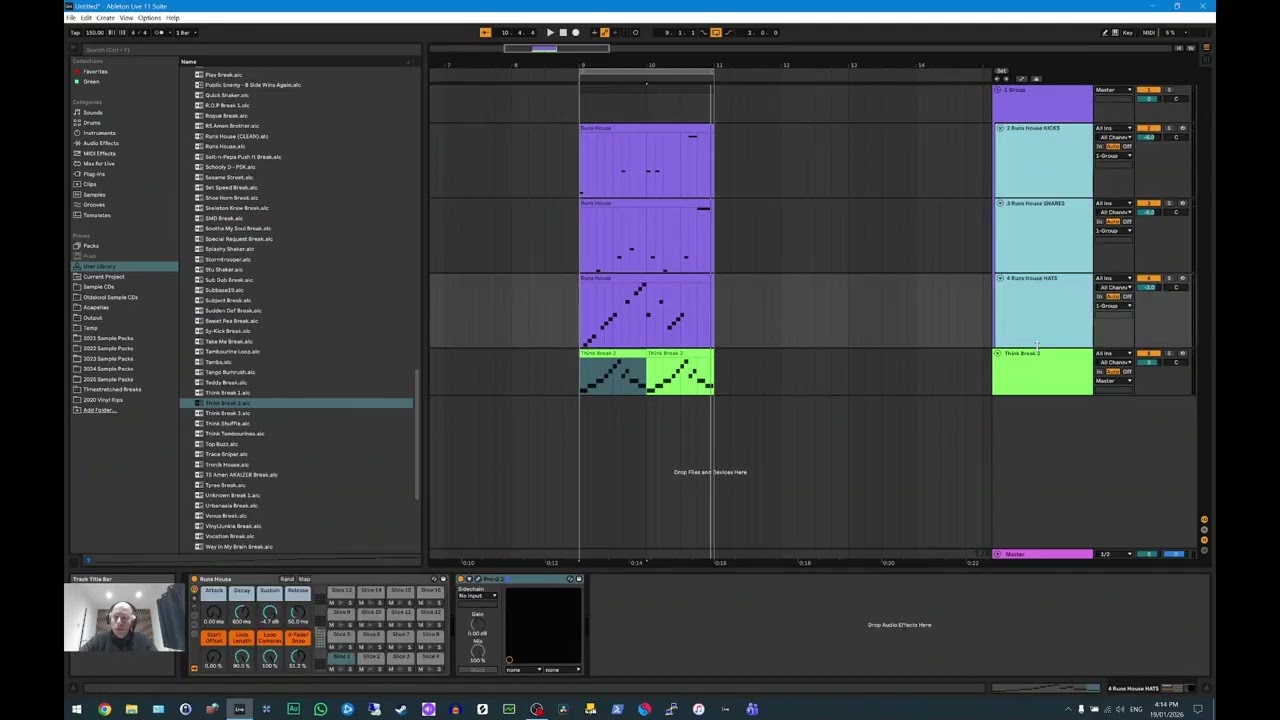Select the Clips category icon

pos(77,184)
